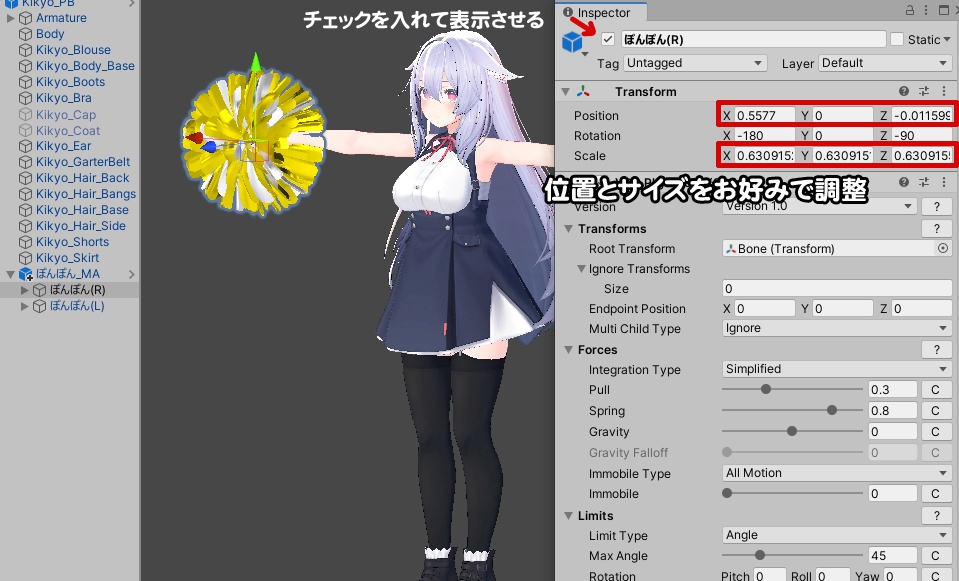Click the Inspector lock icon
Viewport: 959px width, 581px height.
[x=909, y=9]
